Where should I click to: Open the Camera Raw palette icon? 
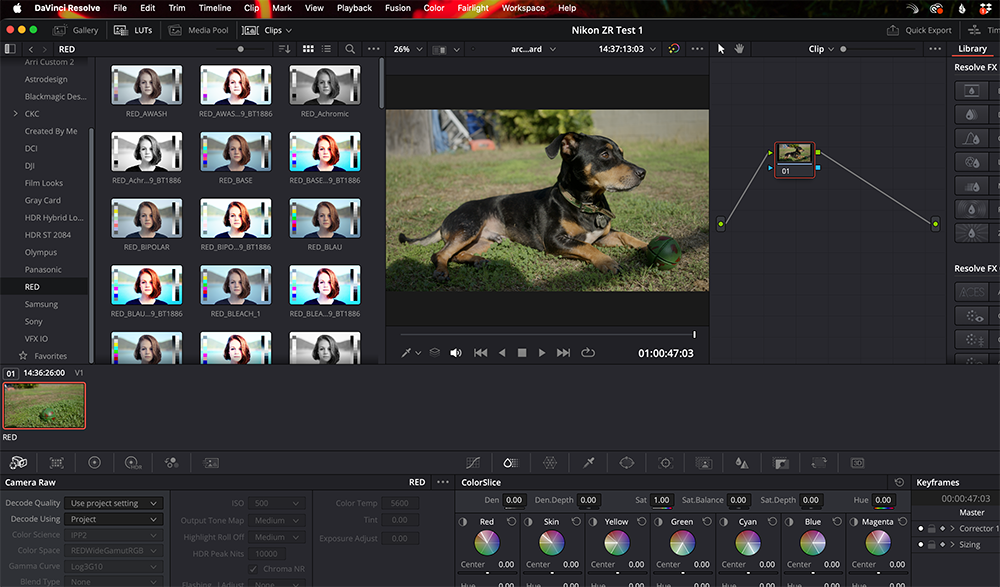tap(18, 463)
